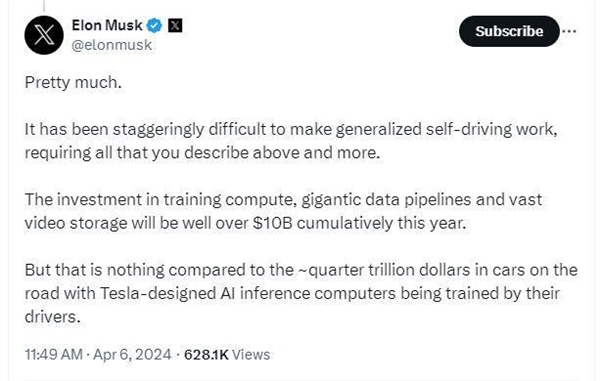Subscribe to Elon Musk

click(x=509, y=31)
